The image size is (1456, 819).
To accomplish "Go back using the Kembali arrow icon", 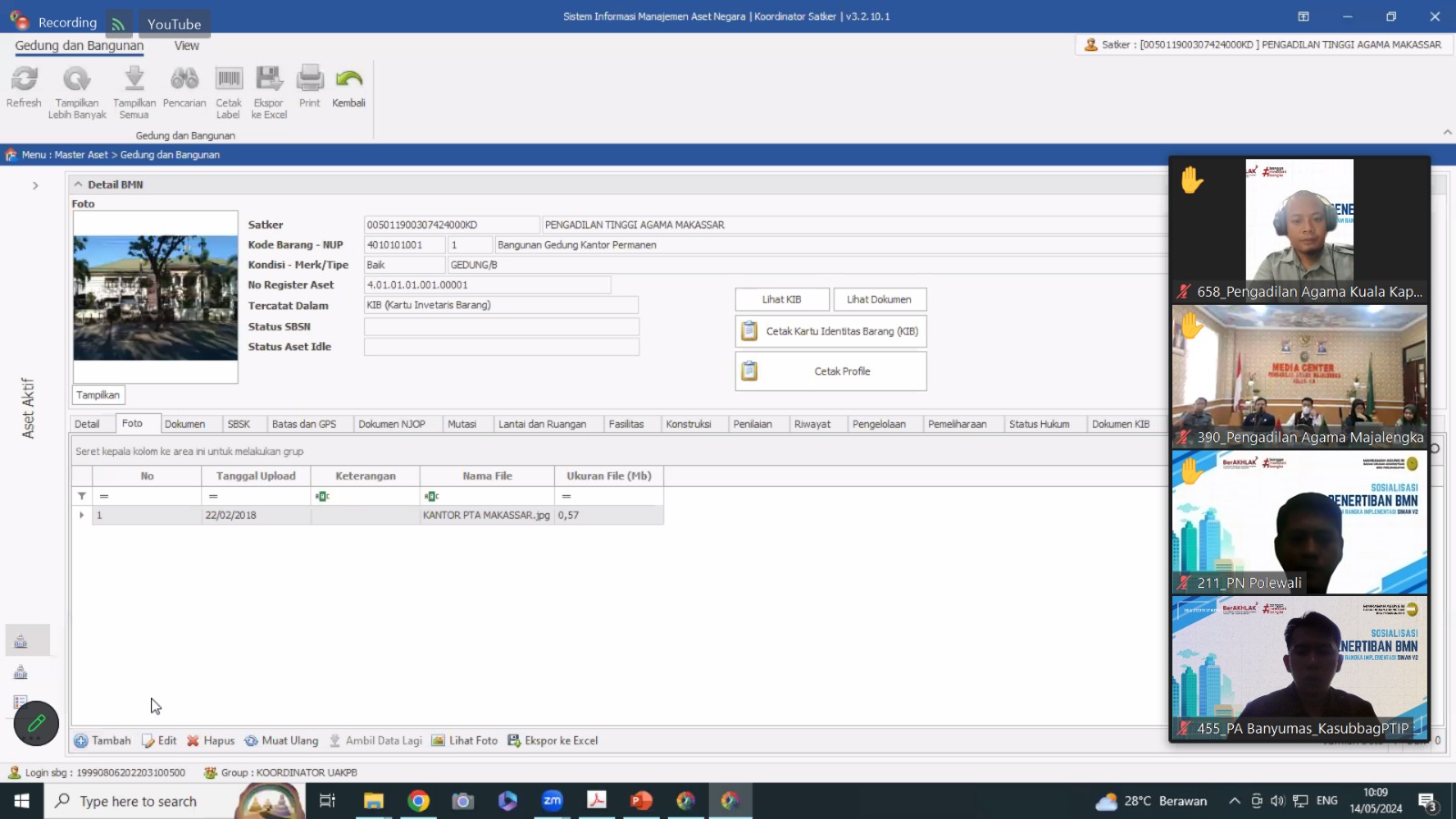I will (349, 80).
